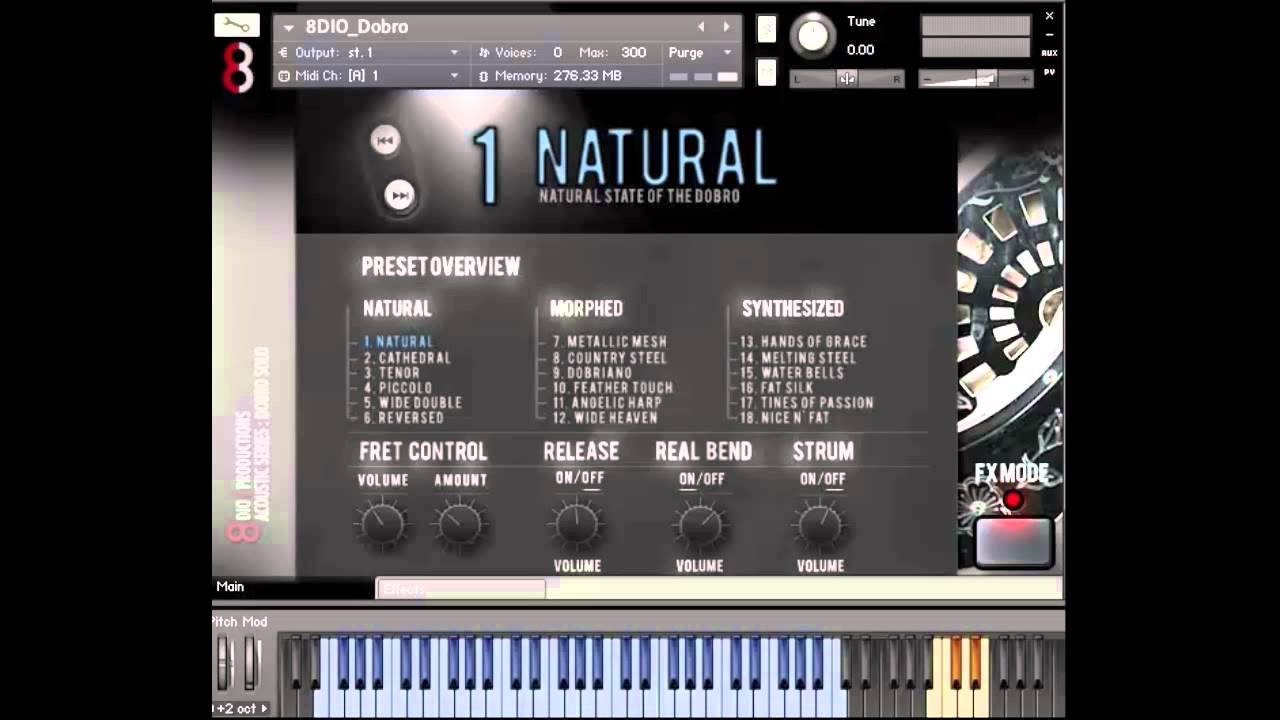This screenshot has height=720, width=1280.
Task: Select preset 18. Nice N' Fat
Action: (x=785, y=418)
